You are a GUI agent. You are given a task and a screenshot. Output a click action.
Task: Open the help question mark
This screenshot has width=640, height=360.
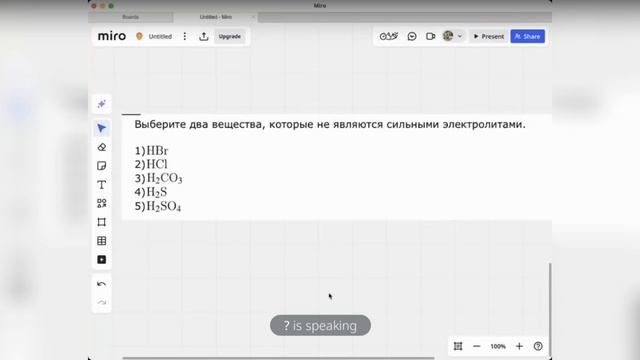pyautogui.click(x=538, y=346)
